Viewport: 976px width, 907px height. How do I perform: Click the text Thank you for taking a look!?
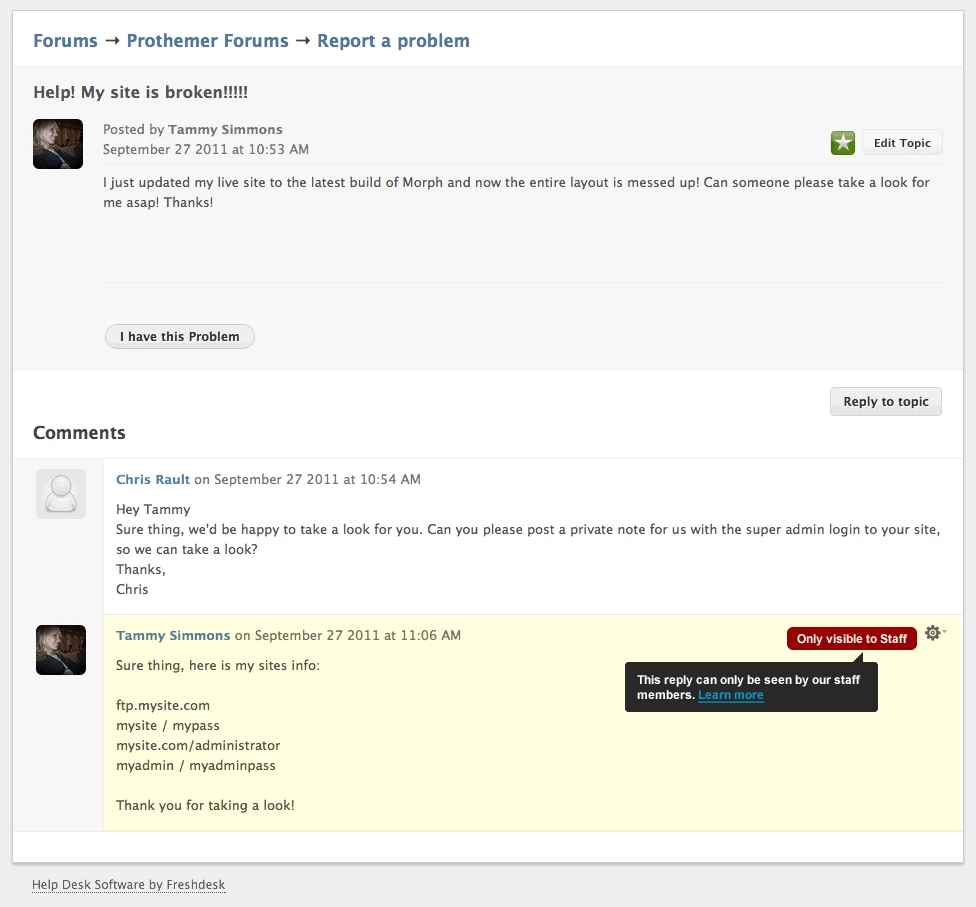pos(205,806)
